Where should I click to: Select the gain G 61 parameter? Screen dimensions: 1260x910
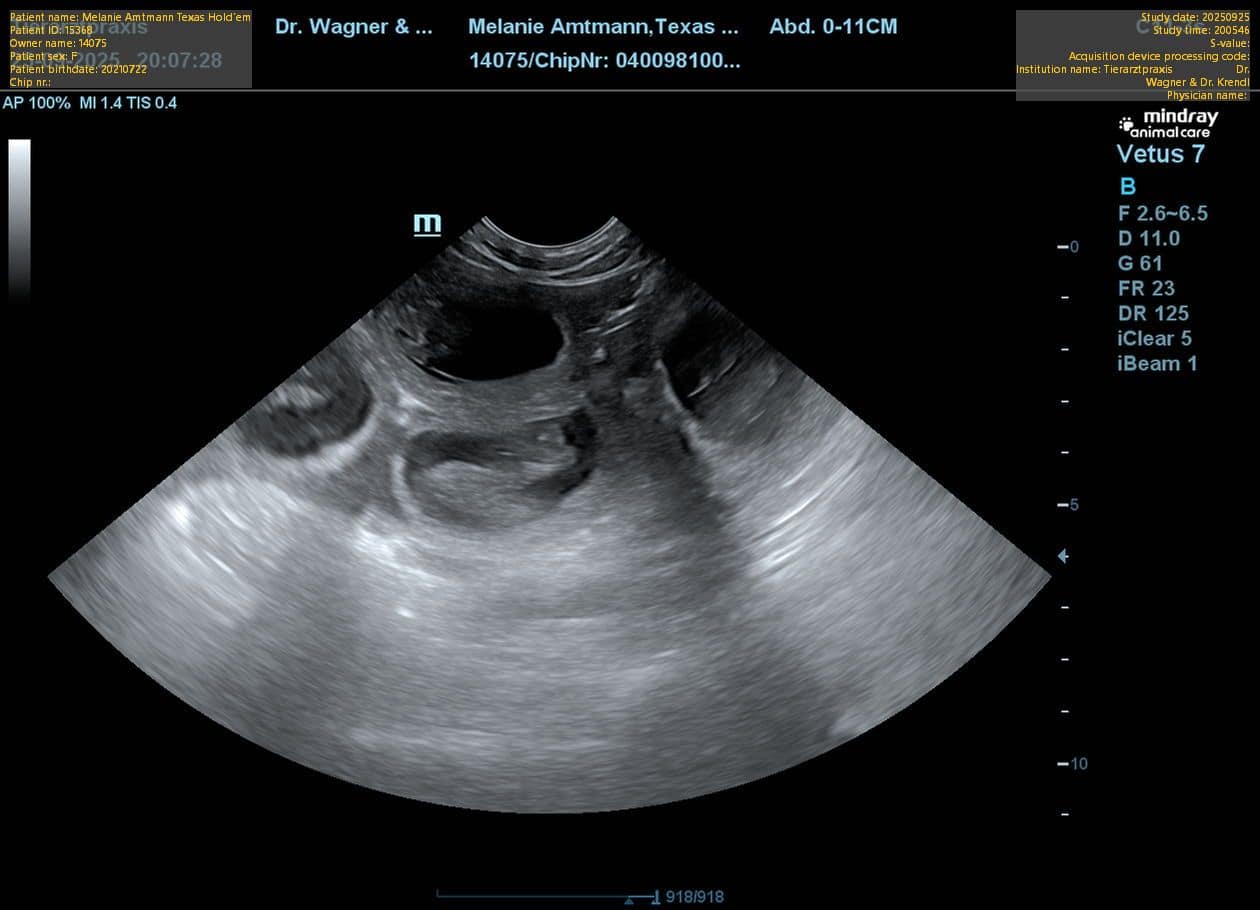1140,263
